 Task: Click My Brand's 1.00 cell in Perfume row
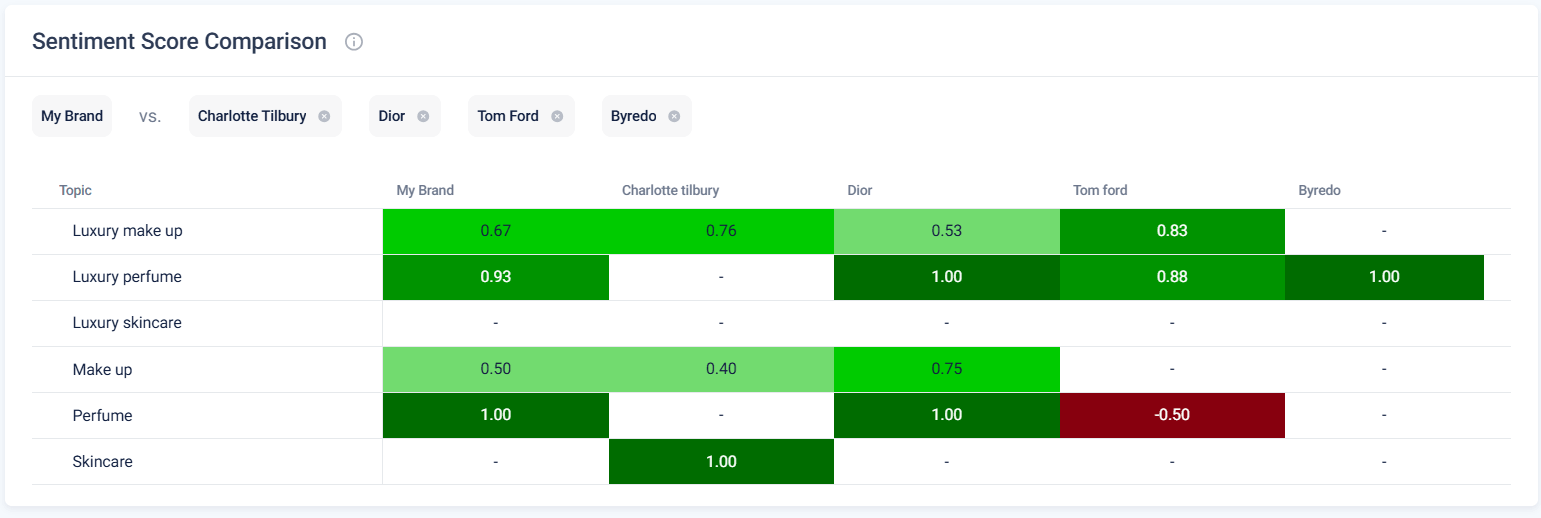[496, 415]
